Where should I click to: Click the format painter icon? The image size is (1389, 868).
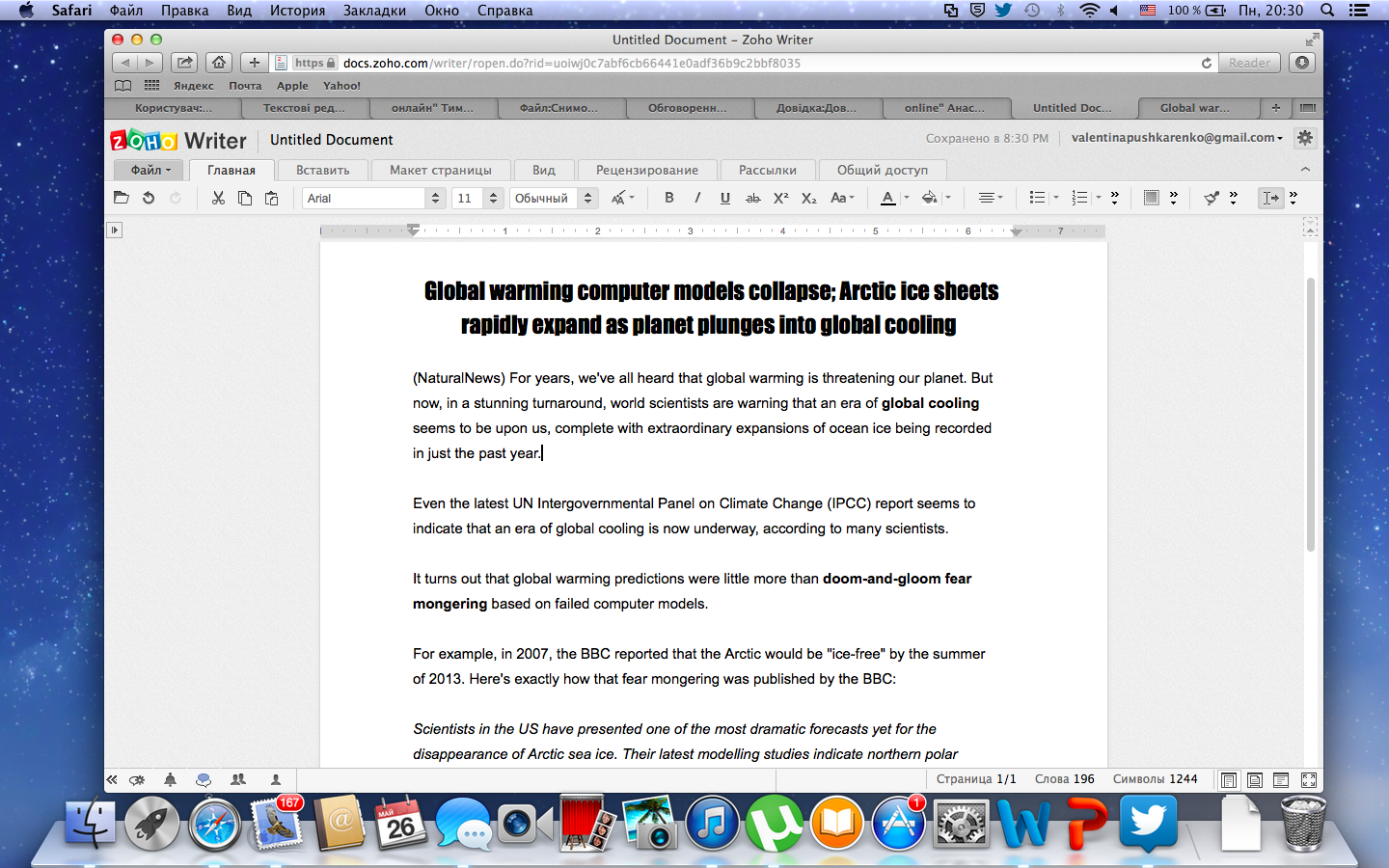(x=1212, y=198)
